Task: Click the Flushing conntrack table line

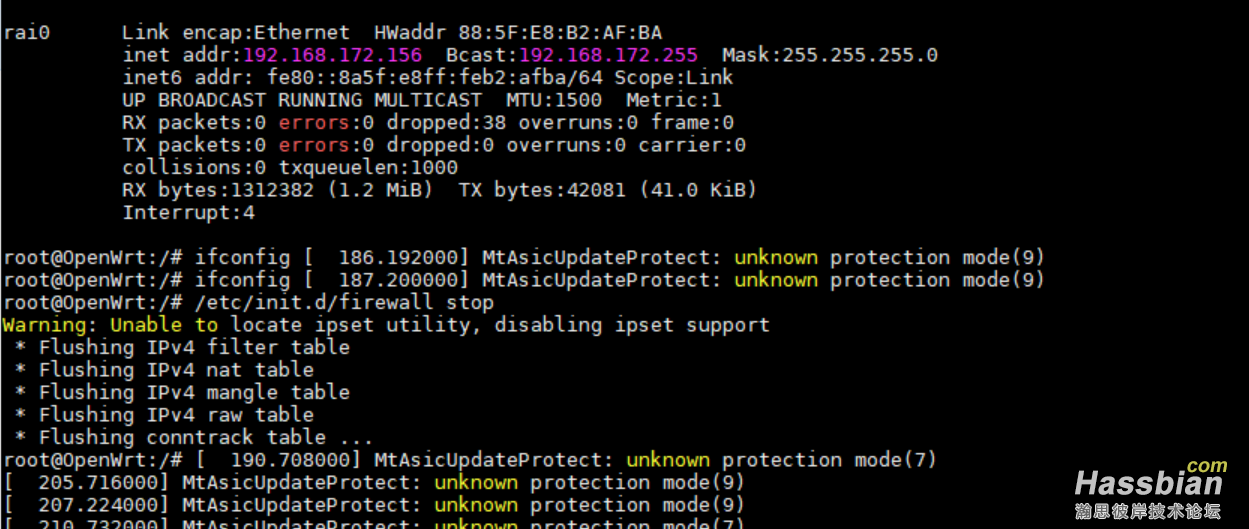Action: click(195, 437)
